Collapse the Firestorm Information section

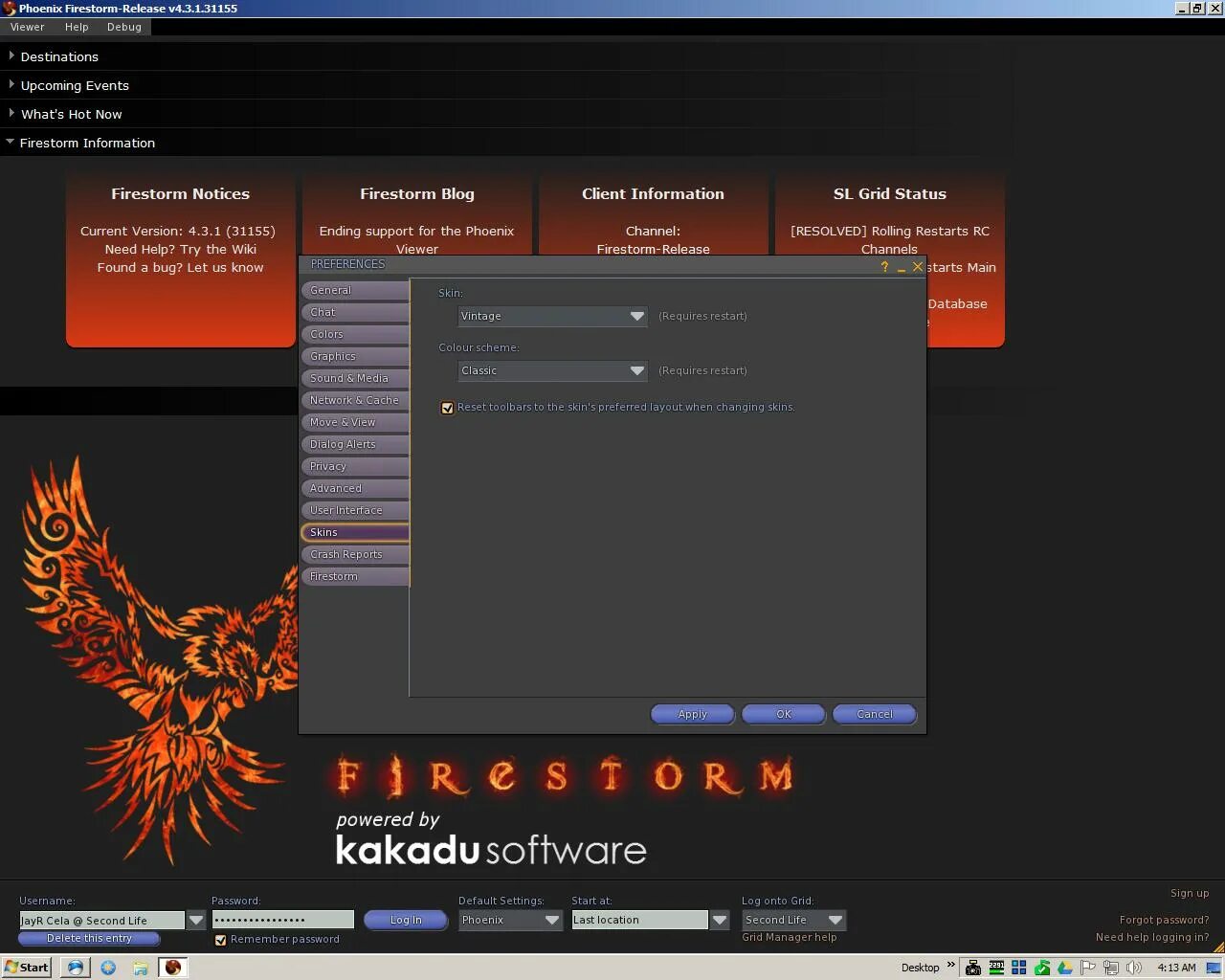87,143
